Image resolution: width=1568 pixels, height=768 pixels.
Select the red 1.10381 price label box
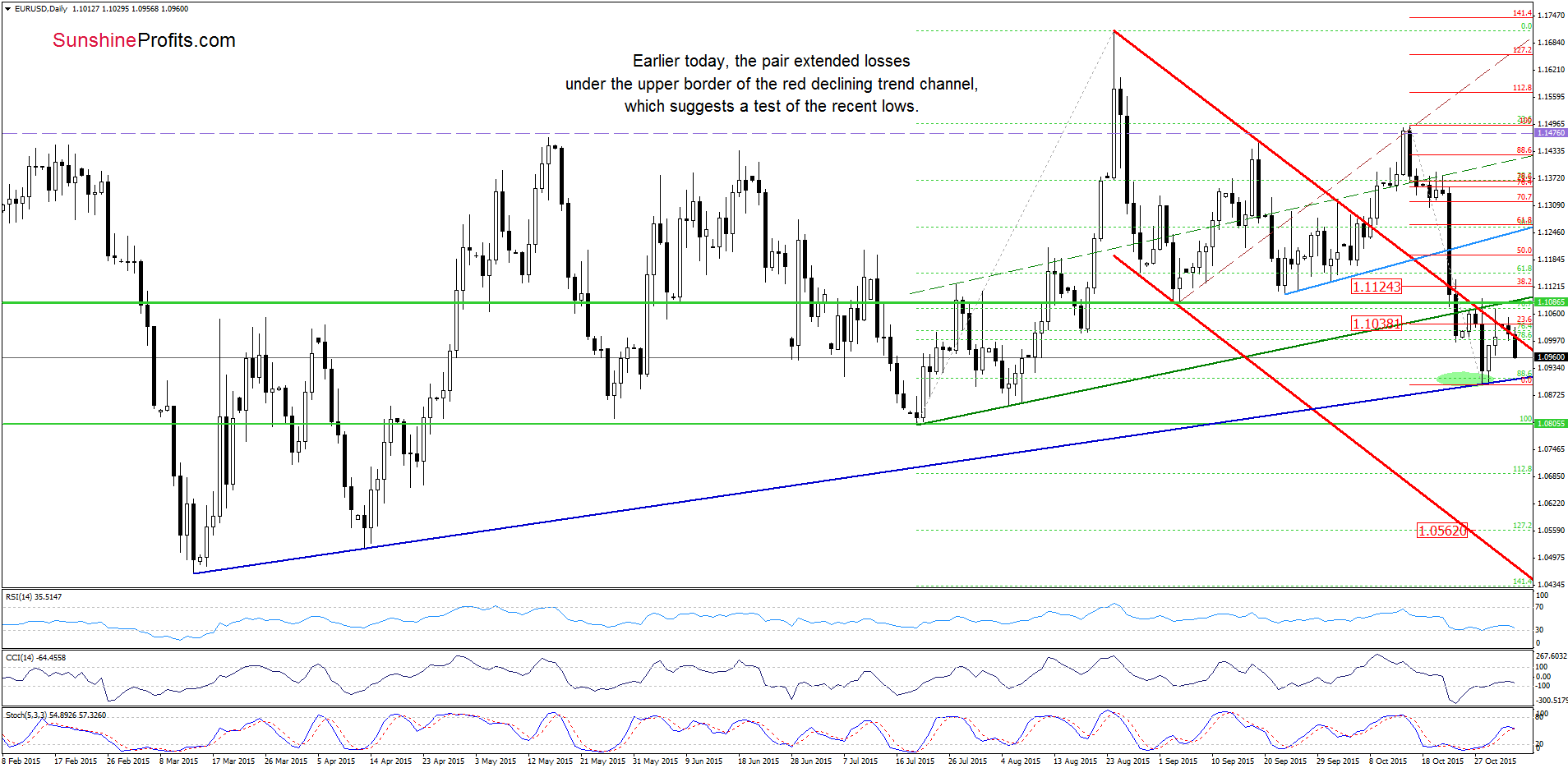pyautogui.click(x=1377, y=324)
